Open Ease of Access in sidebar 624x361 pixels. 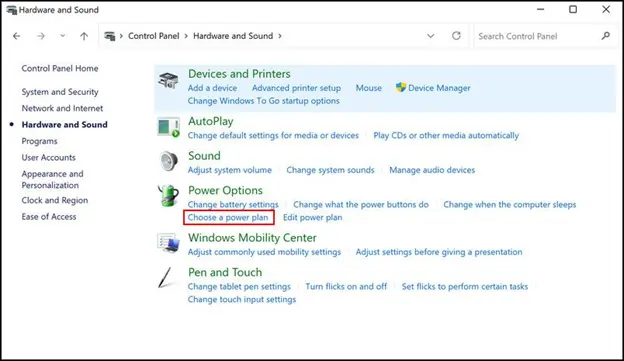49,217
